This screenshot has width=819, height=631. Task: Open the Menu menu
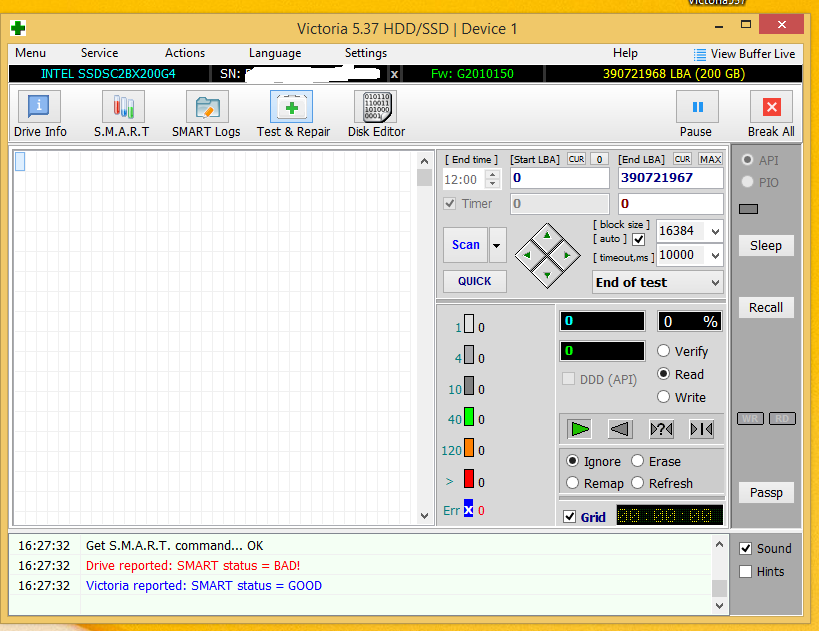click(30, 53)
